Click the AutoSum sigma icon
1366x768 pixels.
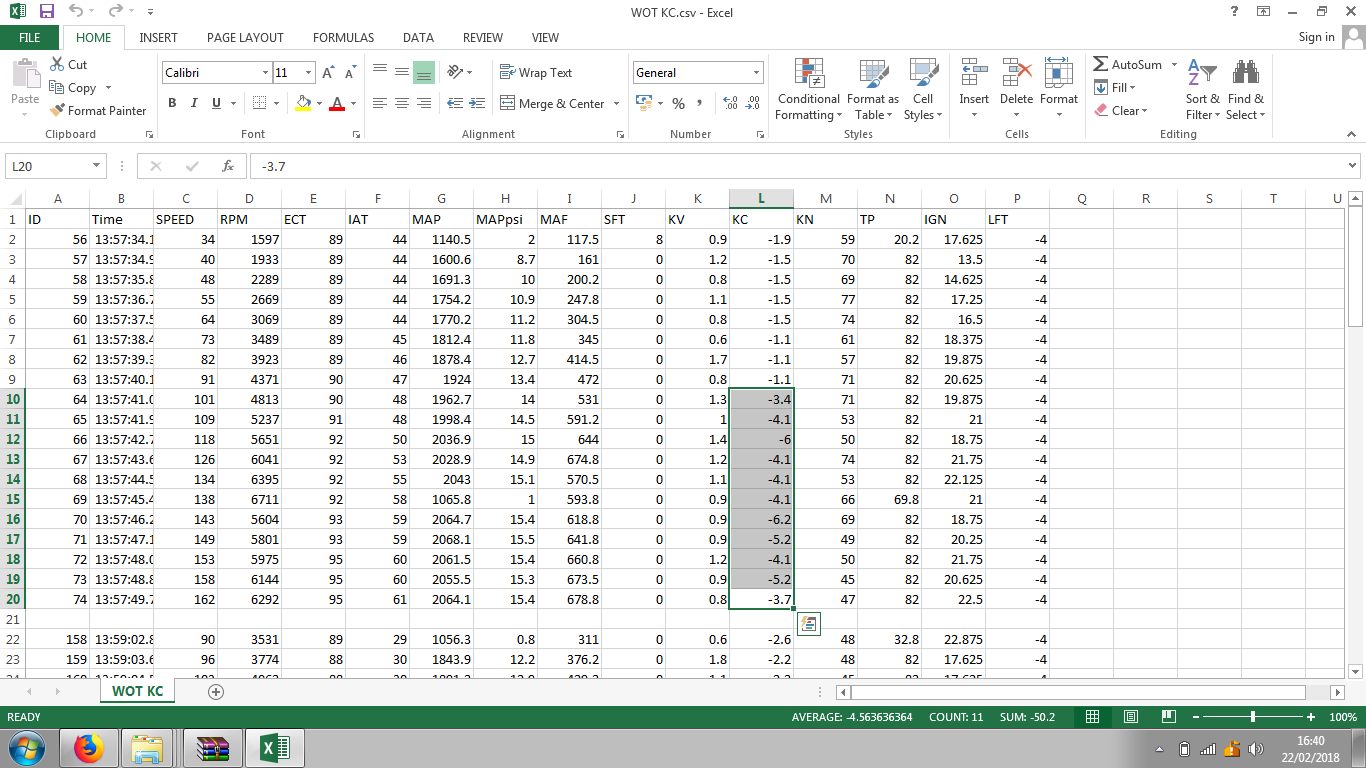click(x=1101, y=64)
